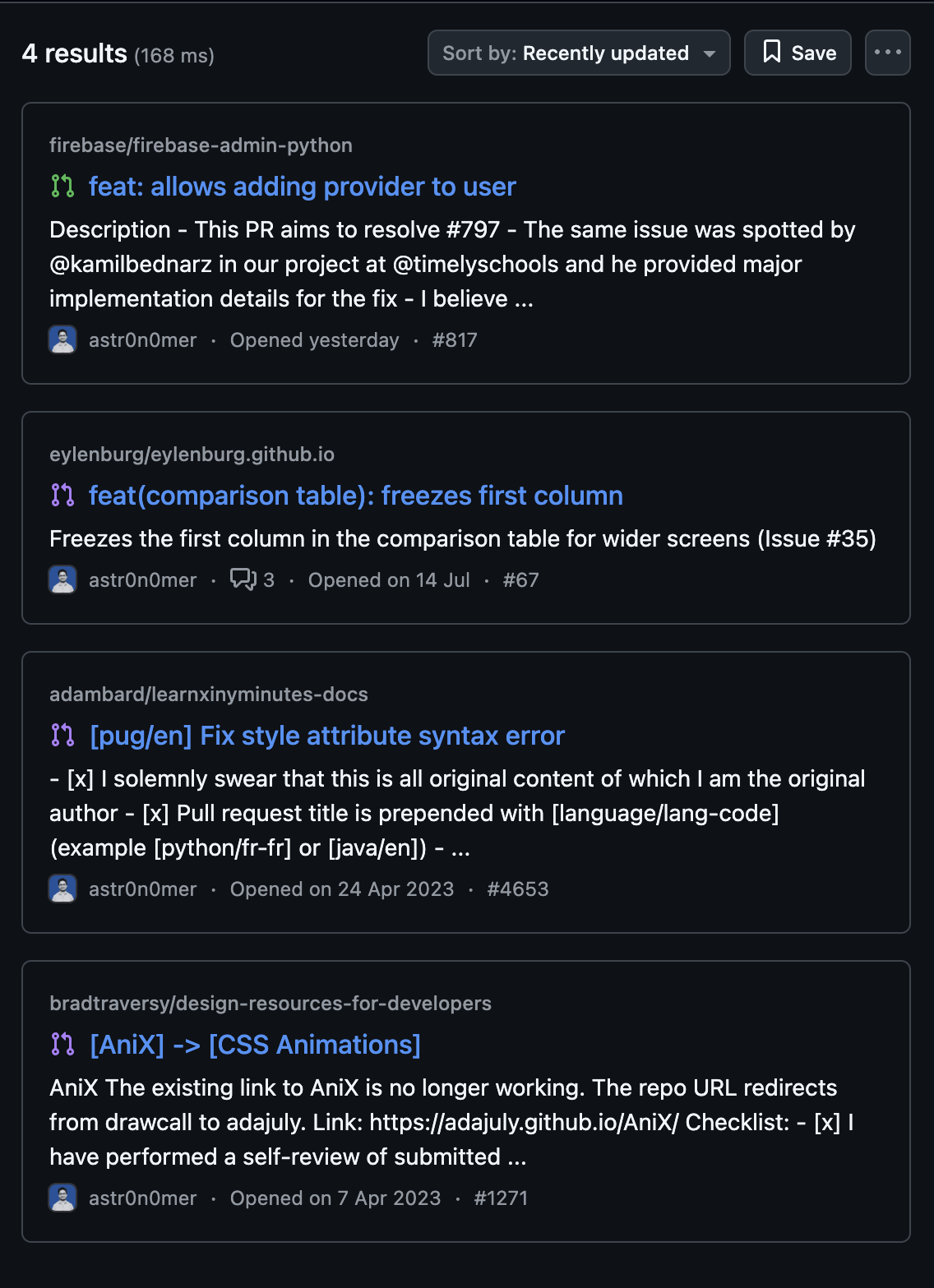Viewport: 934px width, 1288px height.
Task: Click the pull request icon beside 'feat: allows adding provider to user'
Action: click(x=61, y=187)
